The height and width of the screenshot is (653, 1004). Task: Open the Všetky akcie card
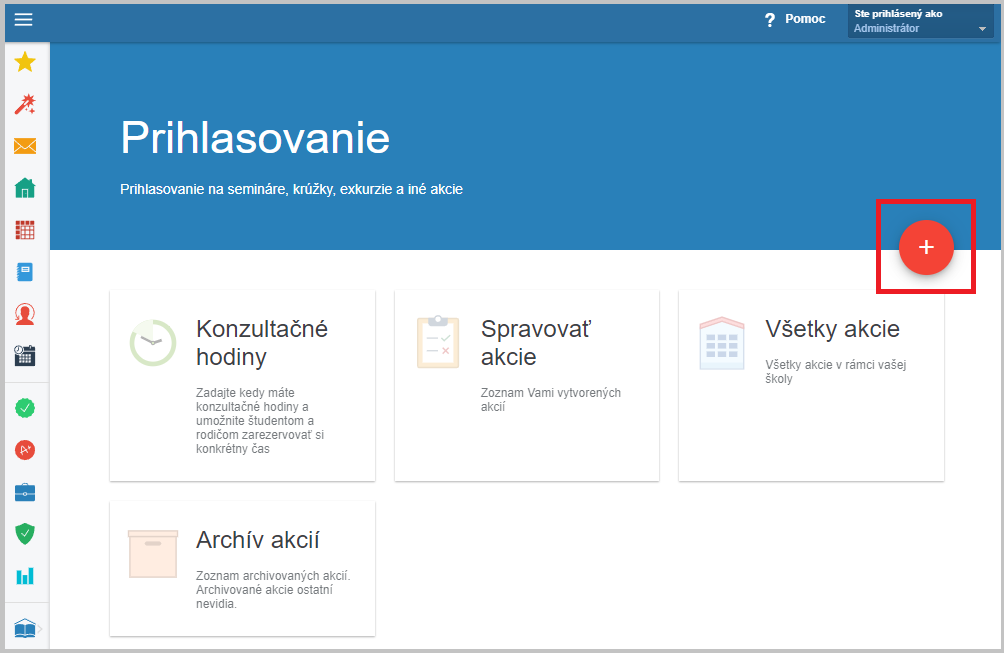pos(811,385)
